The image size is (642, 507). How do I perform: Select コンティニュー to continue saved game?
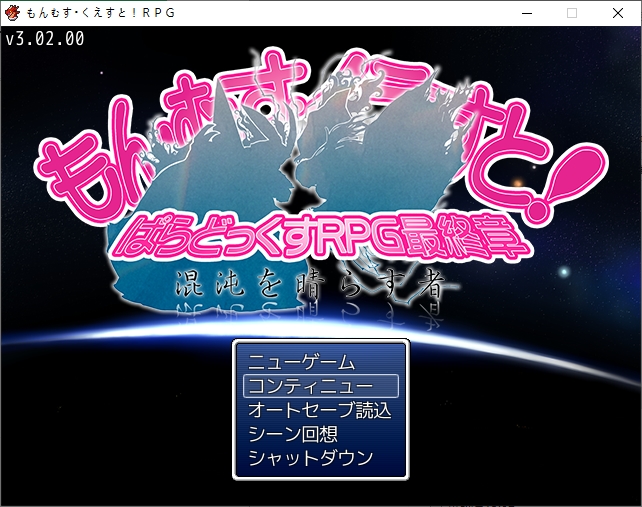[x=321, y=386]
